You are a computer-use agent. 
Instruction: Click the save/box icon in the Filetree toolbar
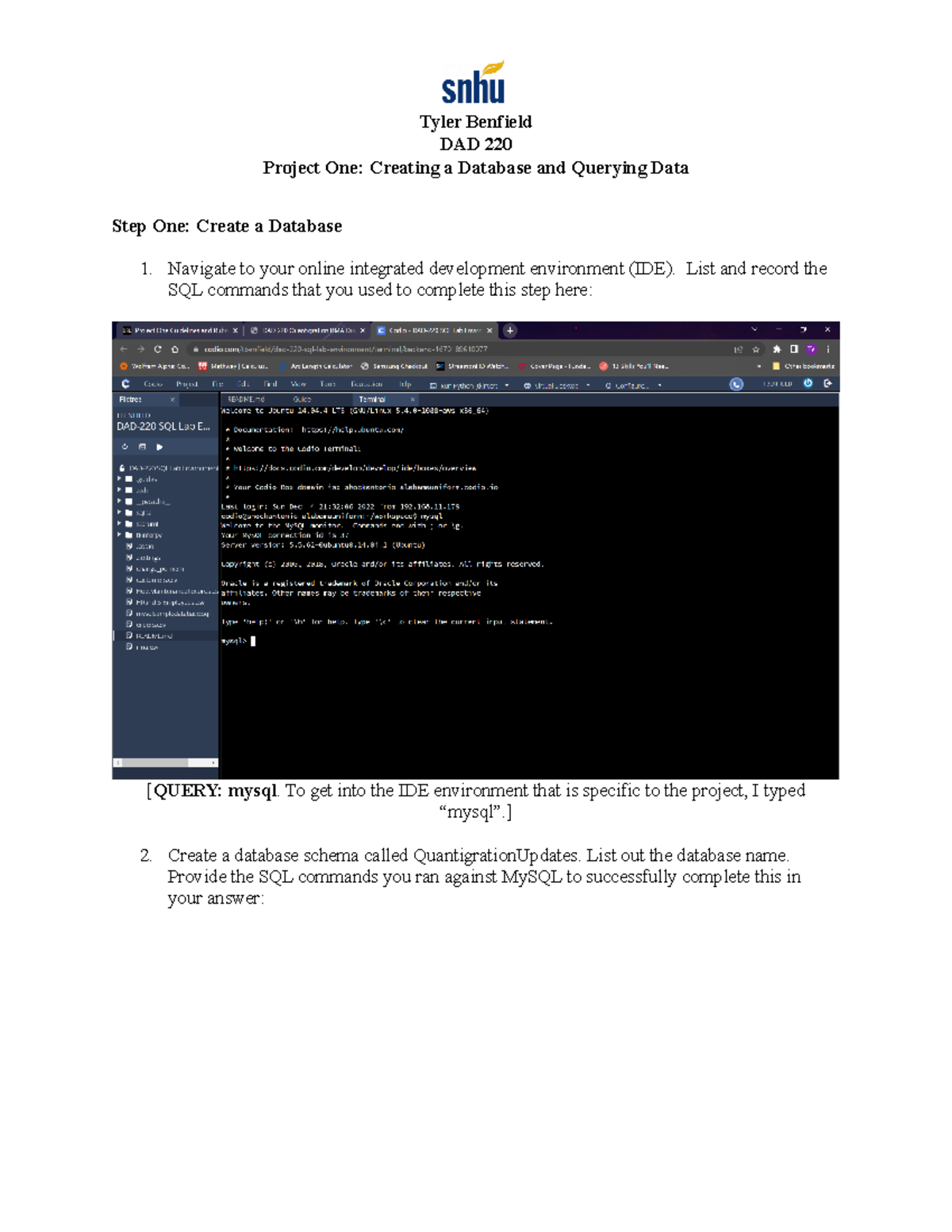click(142, 447)
